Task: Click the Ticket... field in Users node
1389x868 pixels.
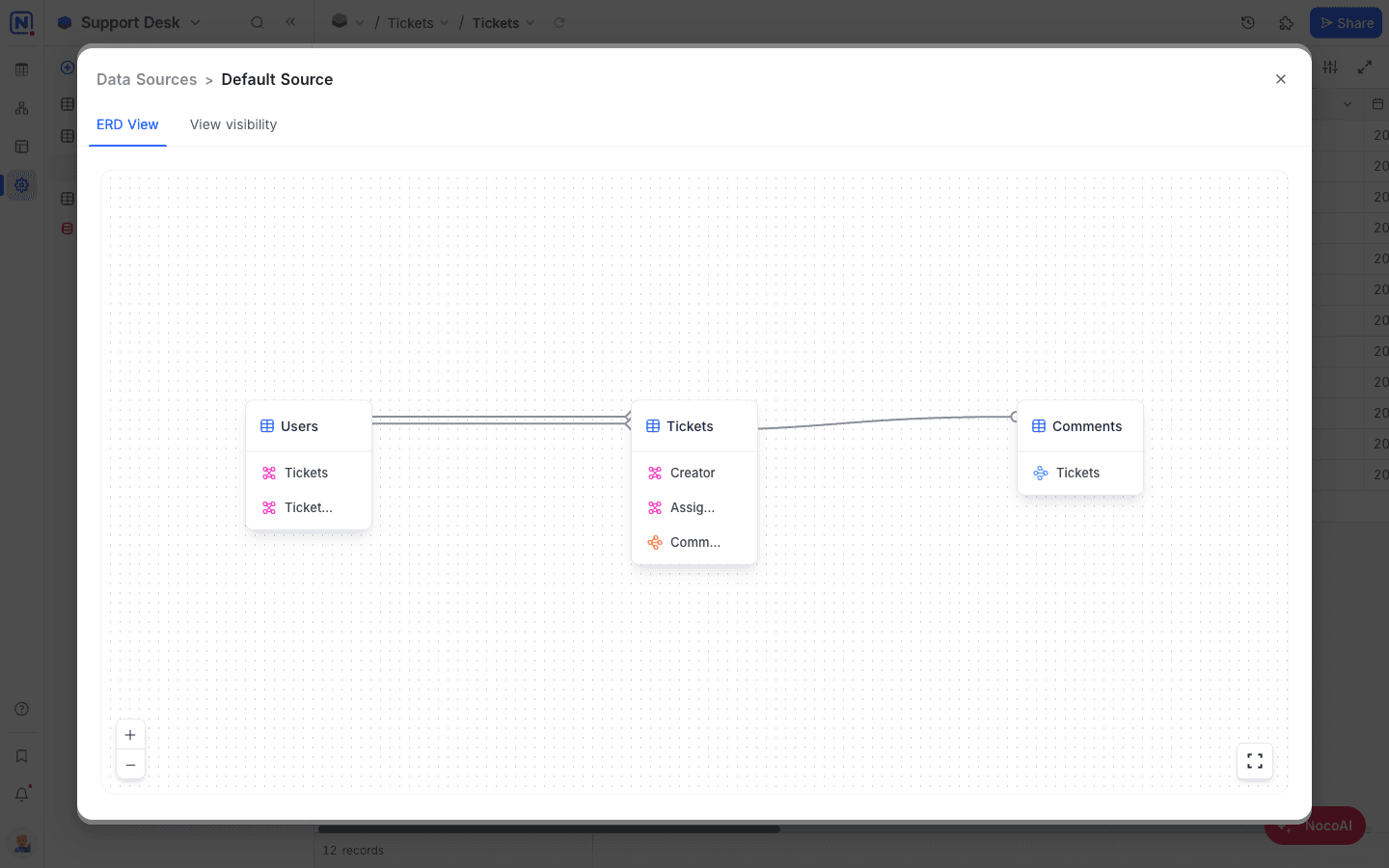Action: click(309, 507)
